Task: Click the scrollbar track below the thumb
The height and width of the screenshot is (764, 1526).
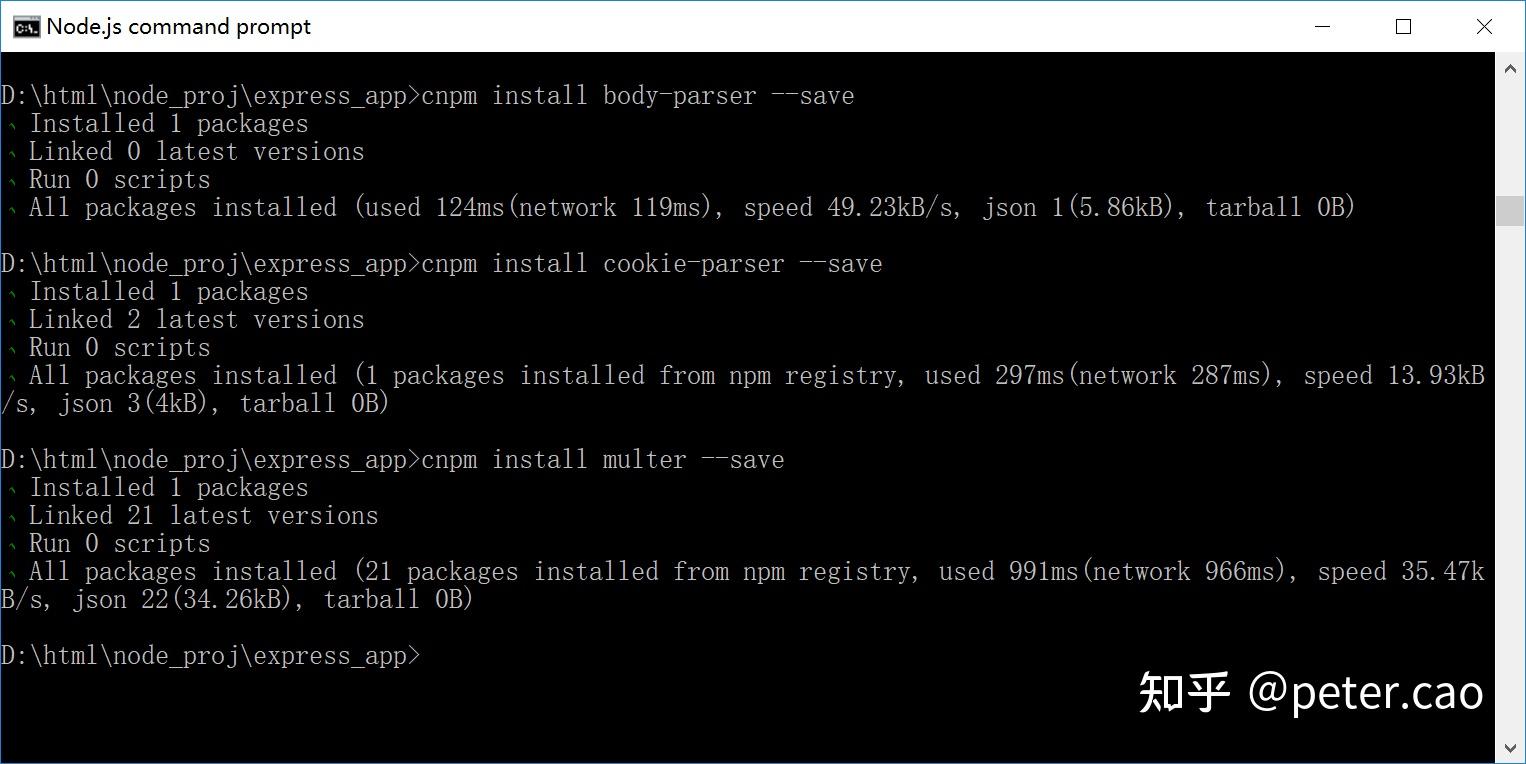Action: [1510, 450]
